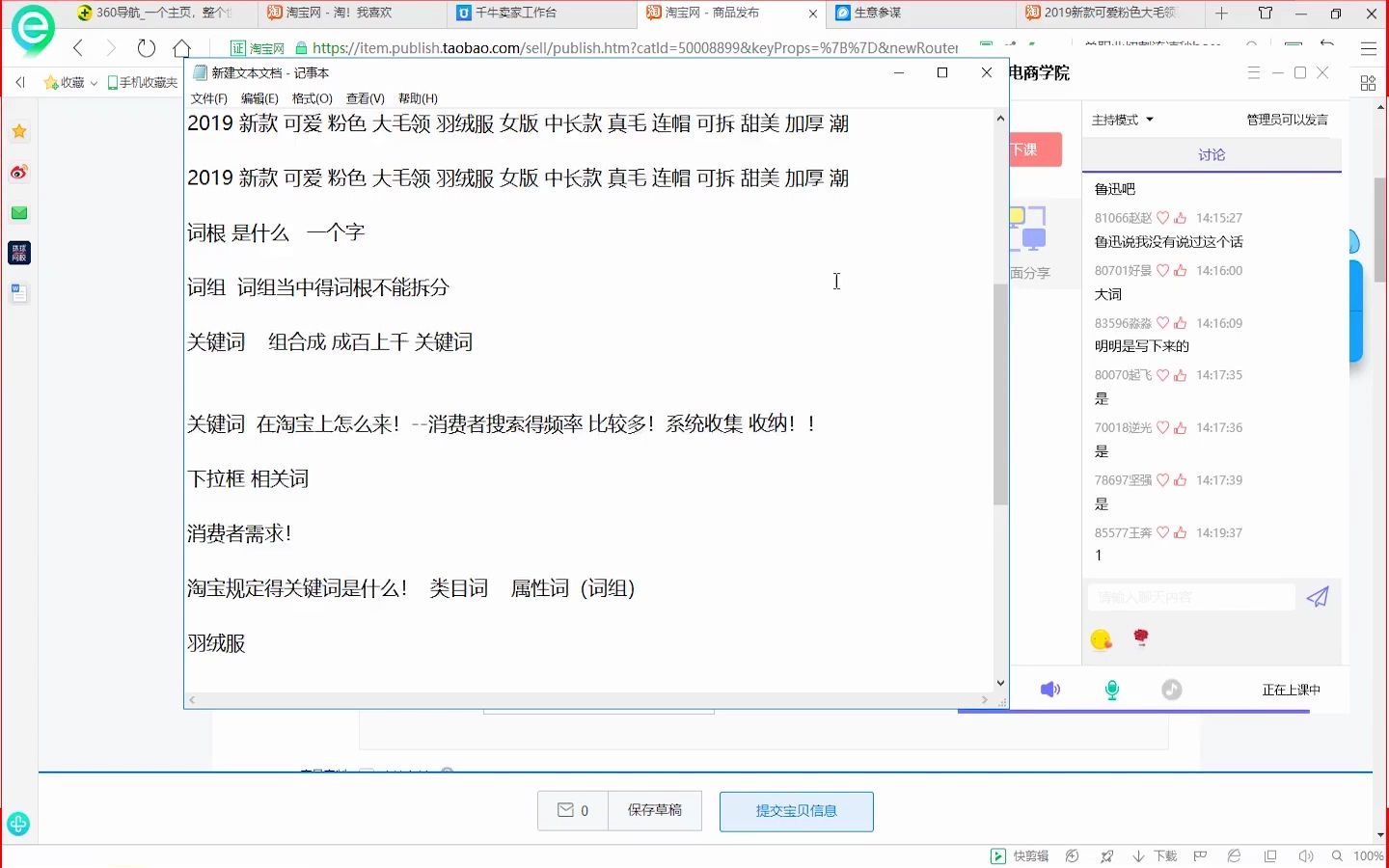
Task: Click the 羽绒服 line in Notepad
Action: 217,643
